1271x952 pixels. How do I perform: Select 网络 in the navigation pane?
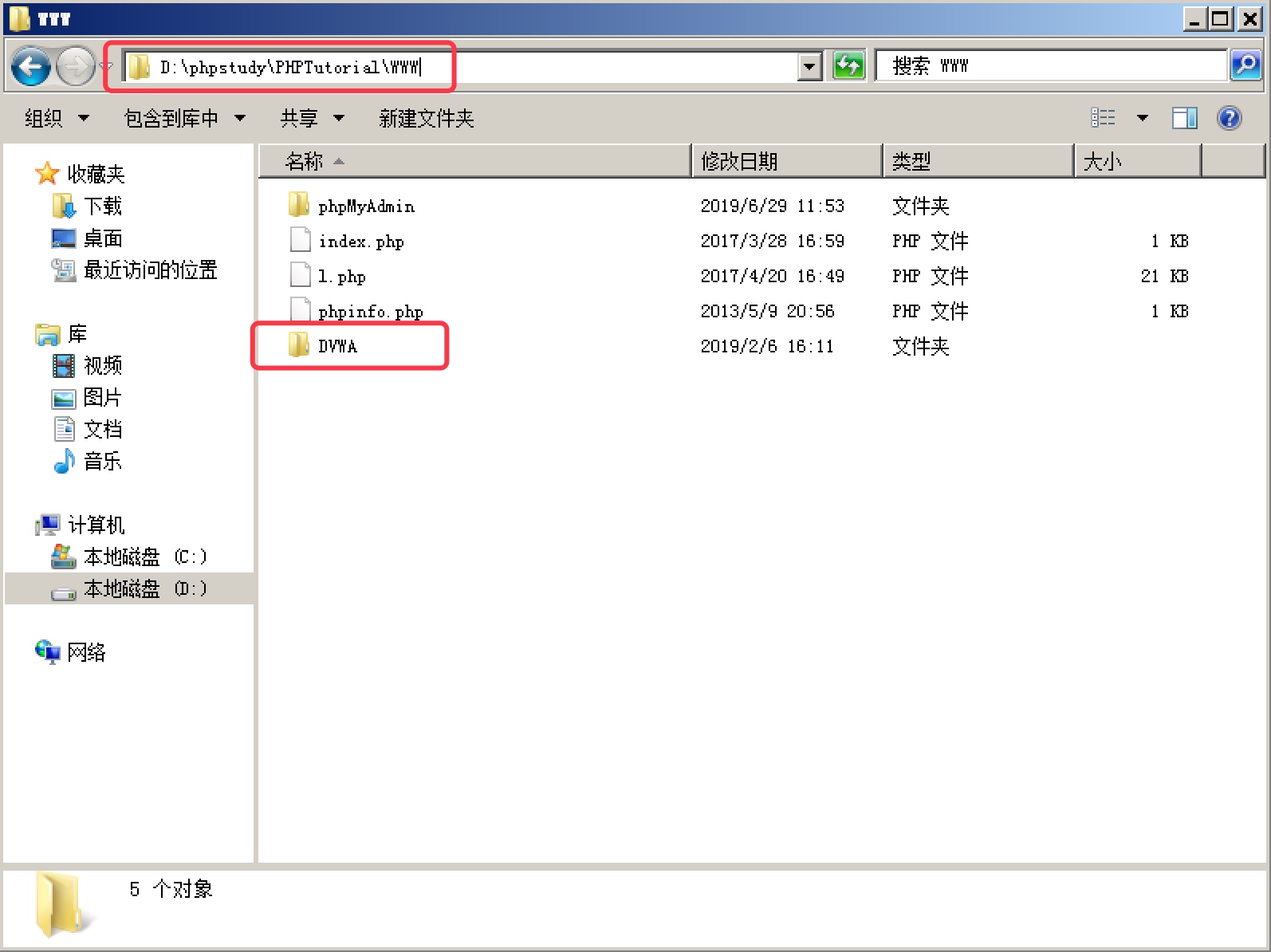pyautogui.click(x=86, y=652)
